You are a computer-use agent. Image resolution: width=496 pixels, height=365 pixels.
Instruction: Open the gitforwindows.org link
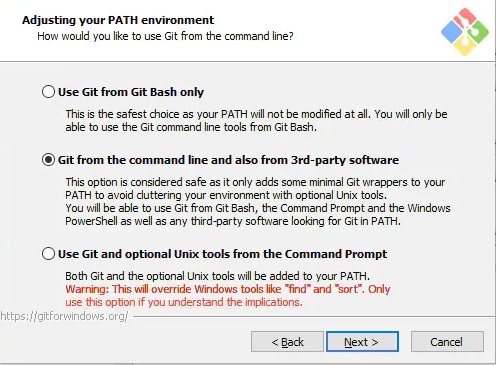[64, 316]
